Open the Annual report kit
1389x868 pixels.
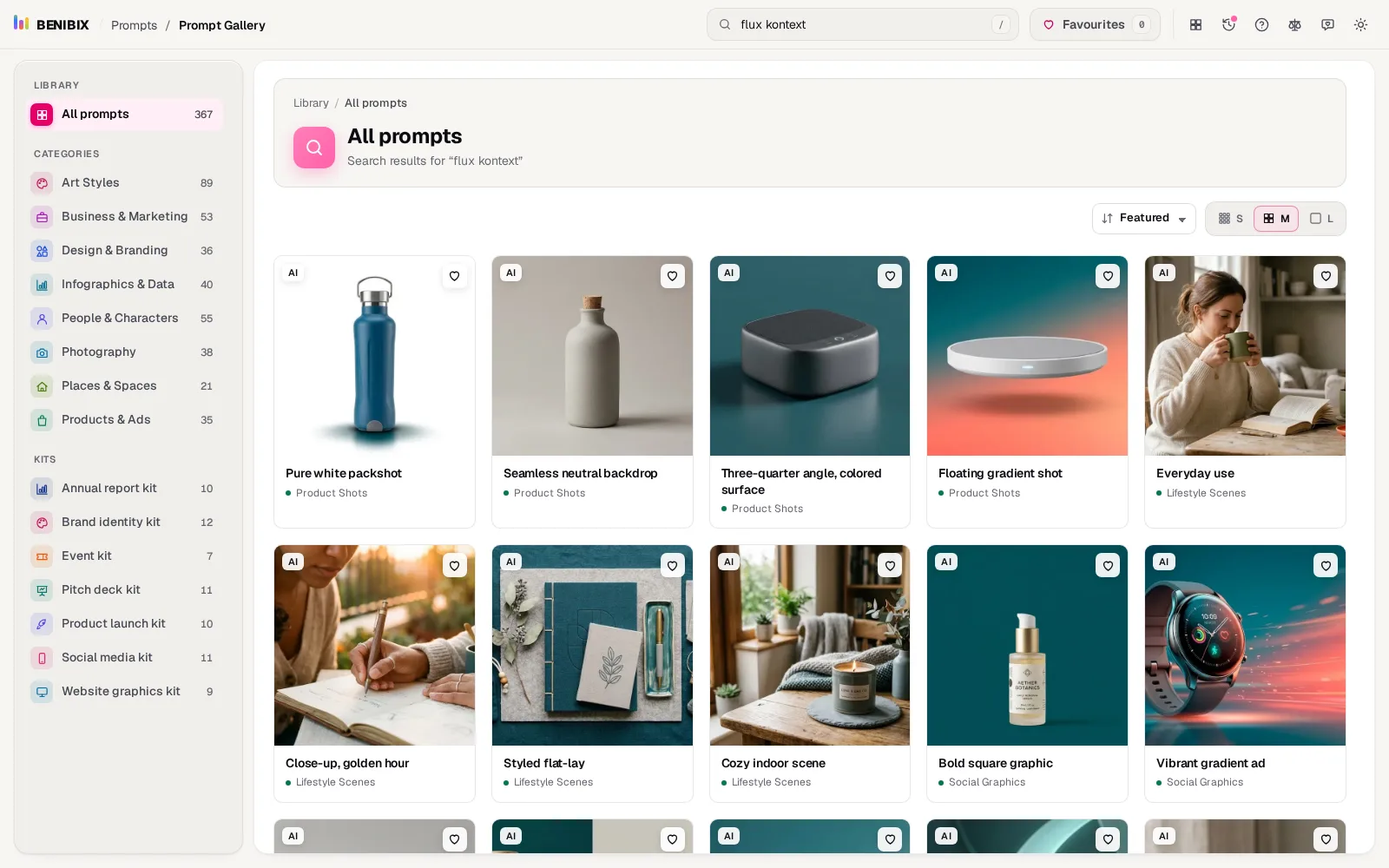pos(126,489)
